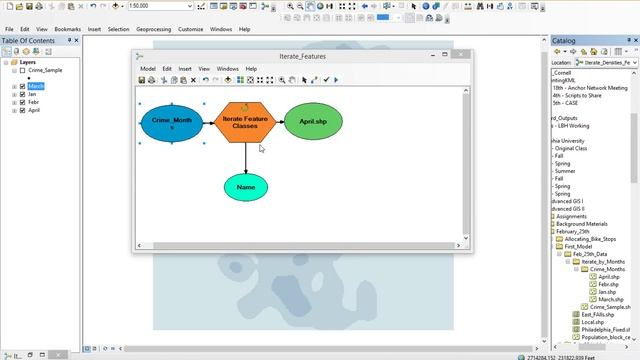640x360 pixels.
Task: Open First_Model folder in Catalog
Action: tap(578, 247)
